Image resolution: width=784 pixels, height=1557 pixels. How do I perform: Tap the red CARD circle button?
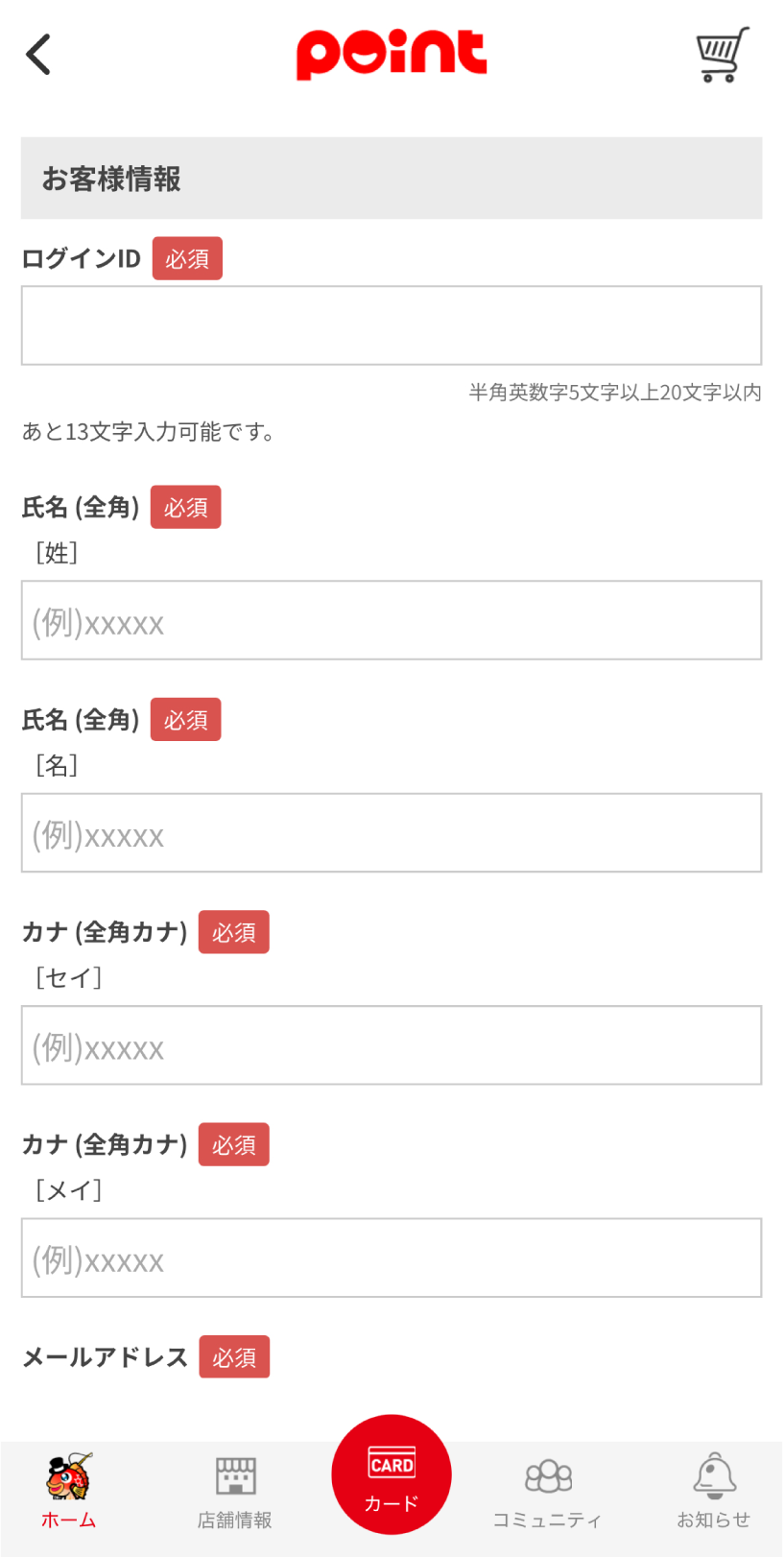(392, 1474)
